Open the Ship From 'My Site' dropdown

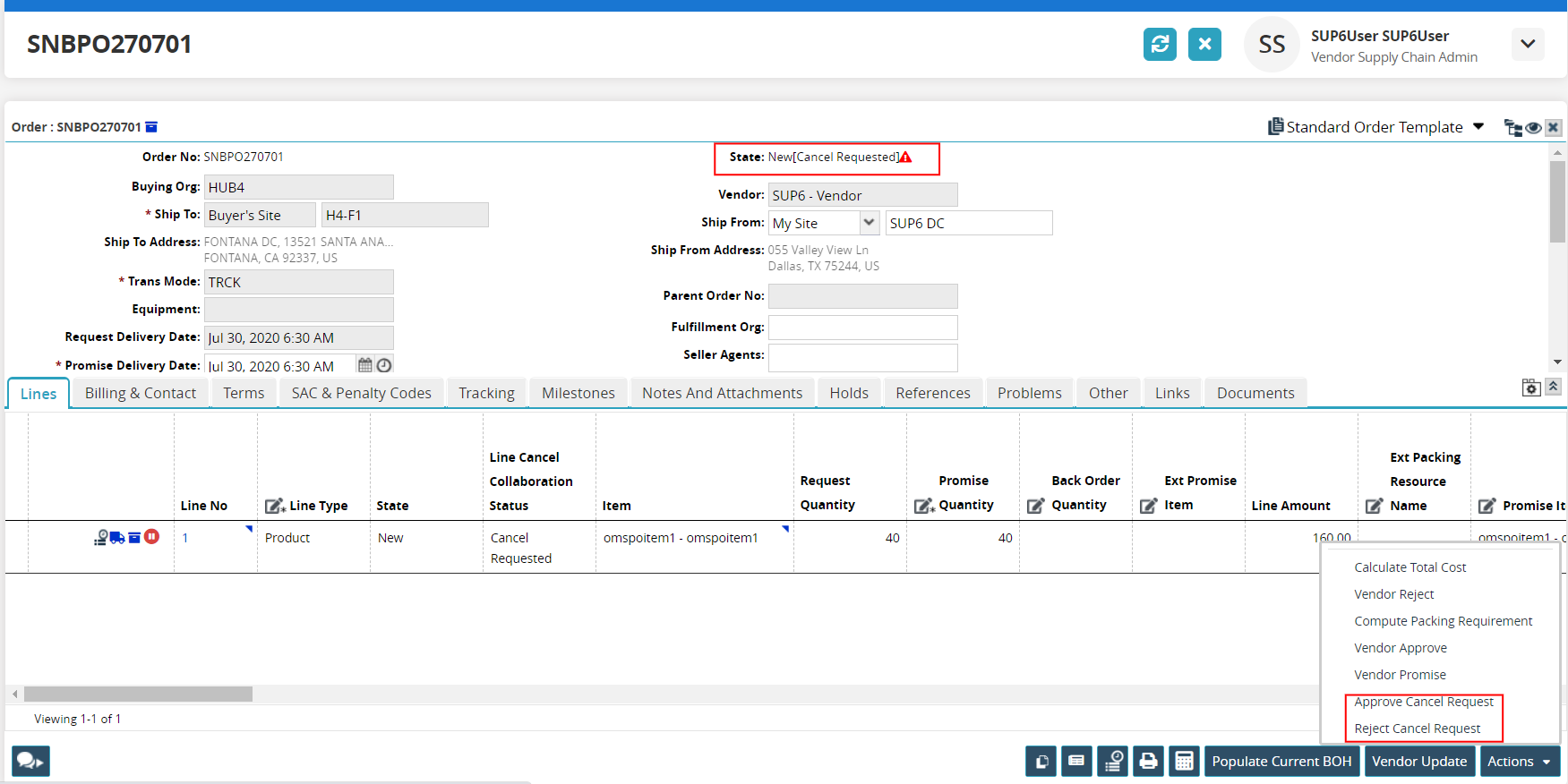pos(869,223)
